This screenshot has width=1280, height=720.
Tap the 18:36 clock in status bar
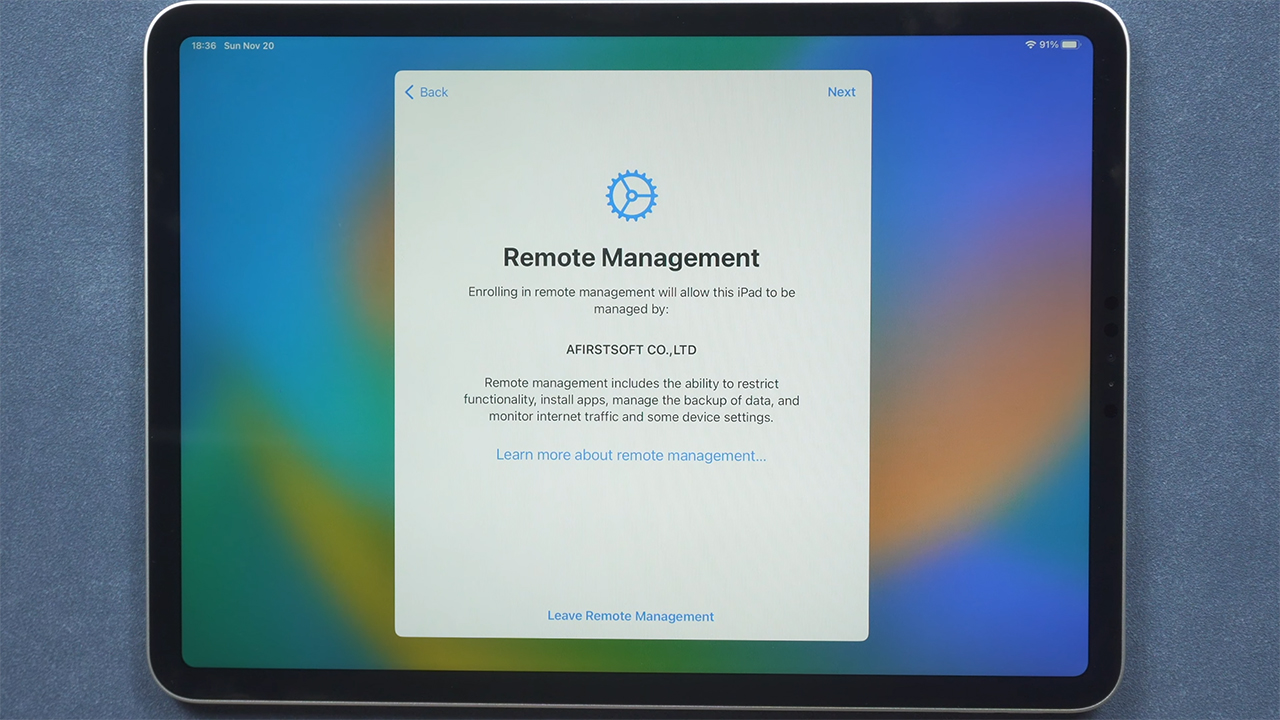204,46
